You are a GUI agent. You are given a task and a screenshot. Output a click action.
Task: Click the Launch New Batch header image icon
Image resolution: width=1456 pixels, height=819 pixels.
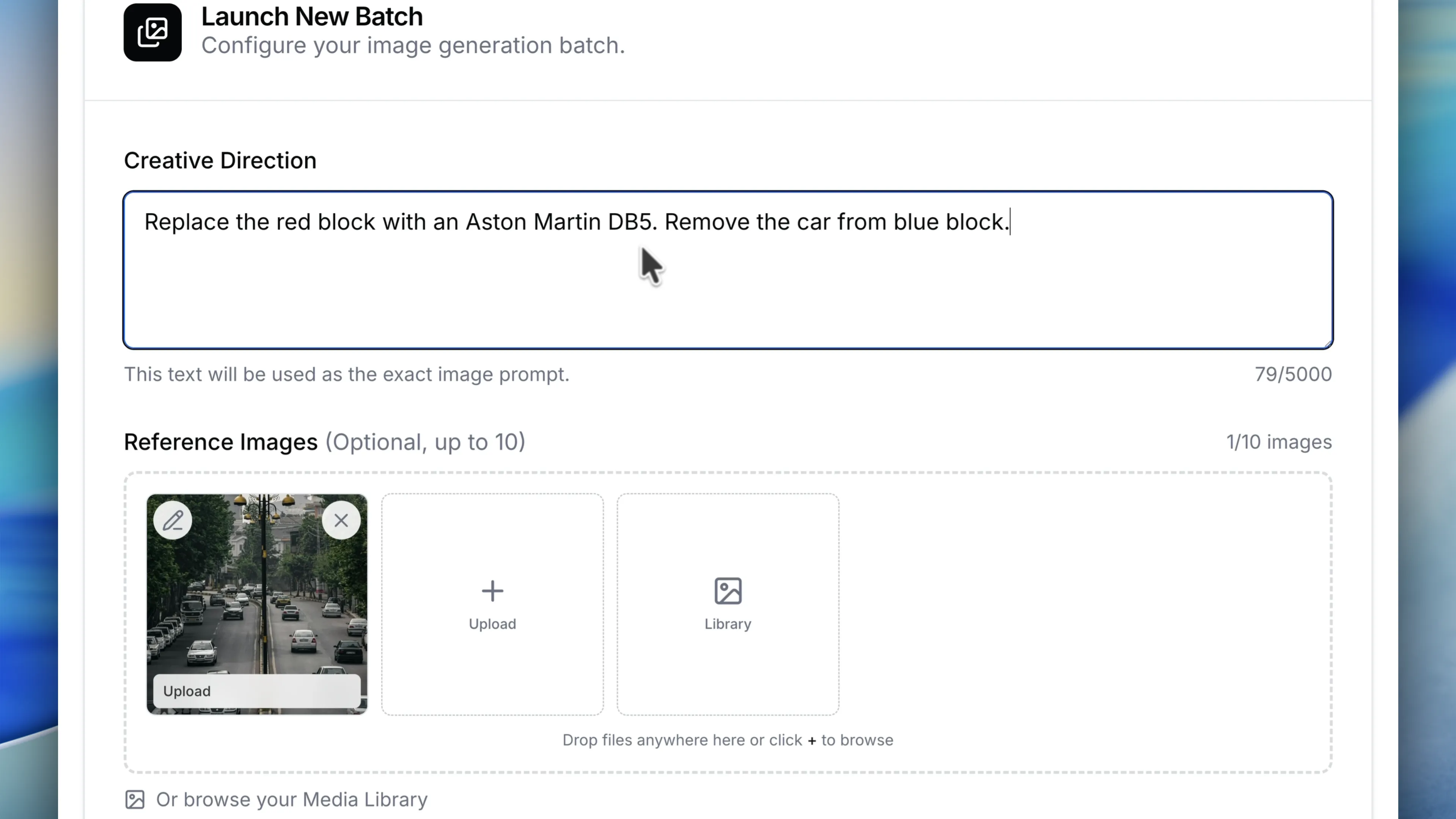(152, 32)
